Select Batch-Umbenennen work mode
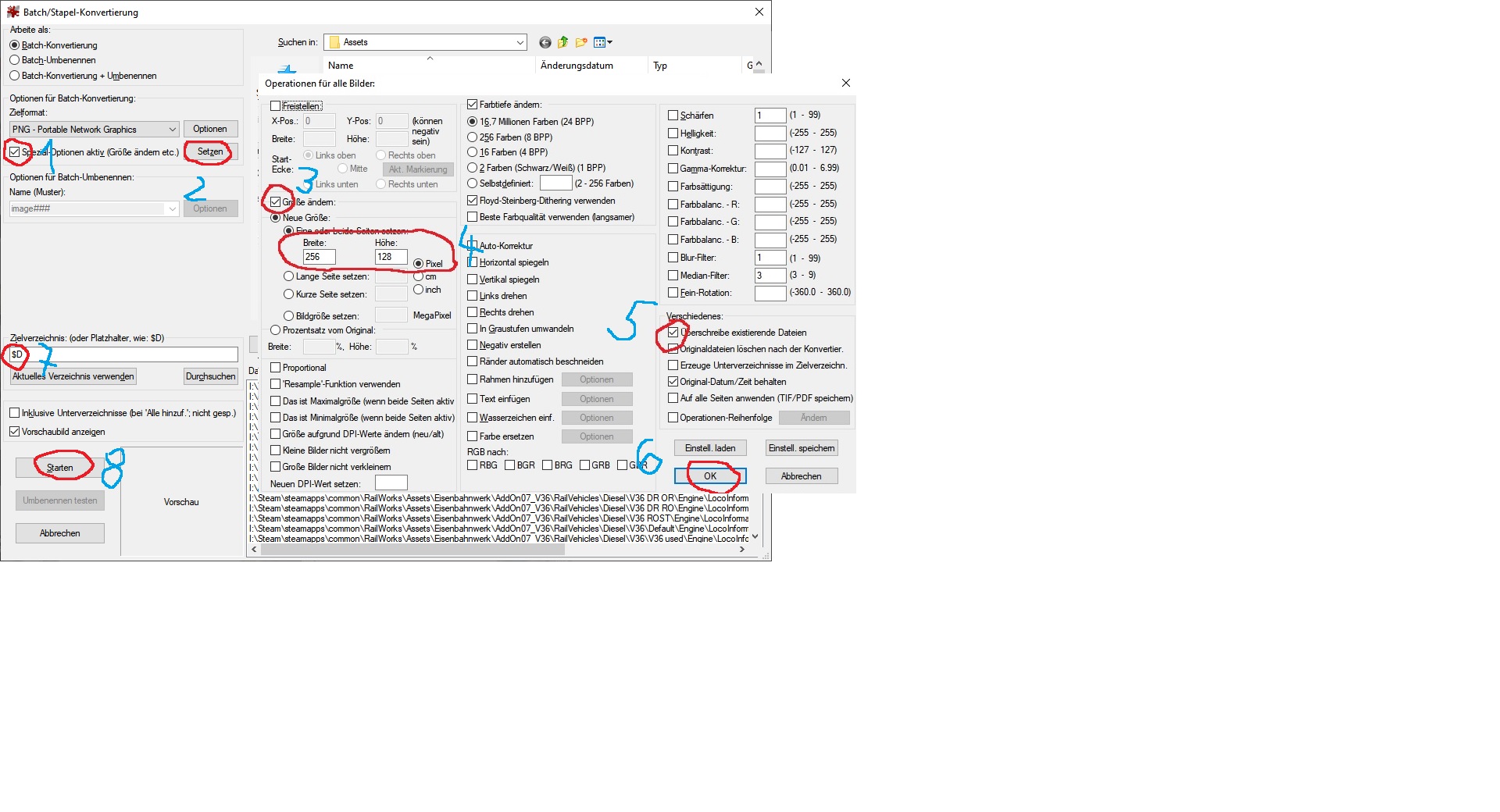The width and height of the screenshot is (1500, 812). 15,60
